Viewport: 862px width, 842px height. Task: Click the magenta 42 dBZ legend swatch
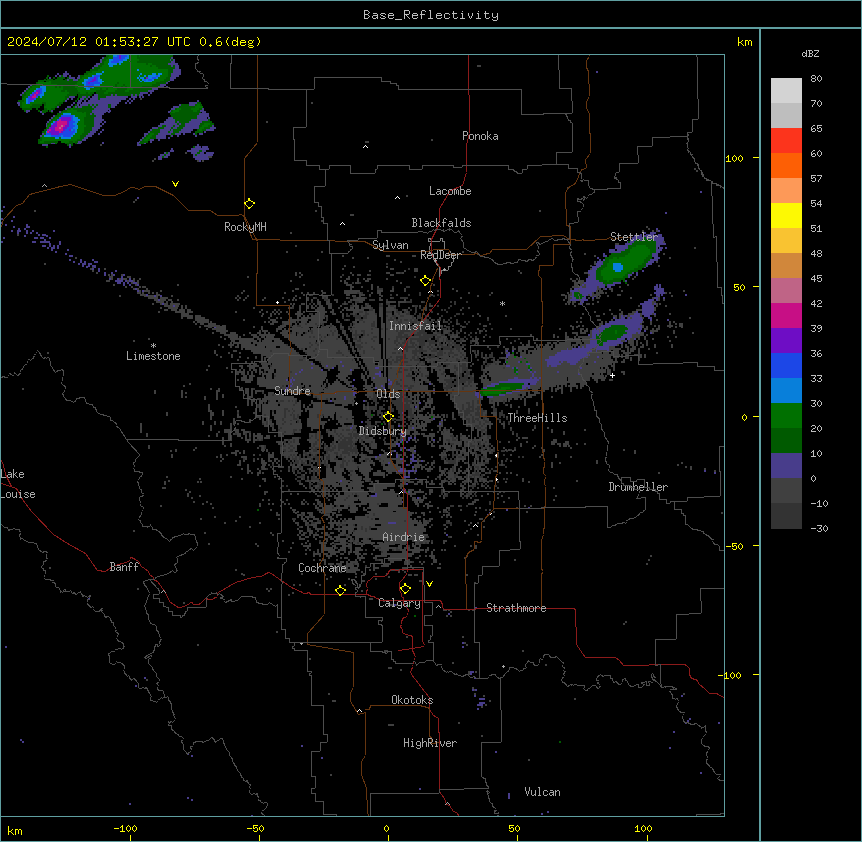click(786, 315)
